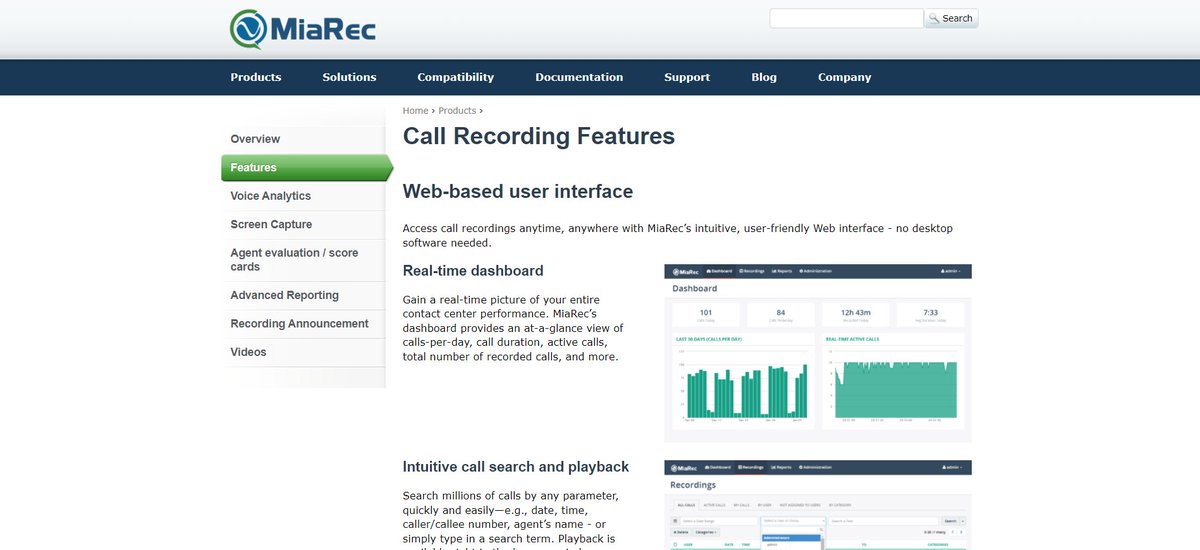Open the Solutions menu
The image size is (1200, 550).
tap(349, 77)
